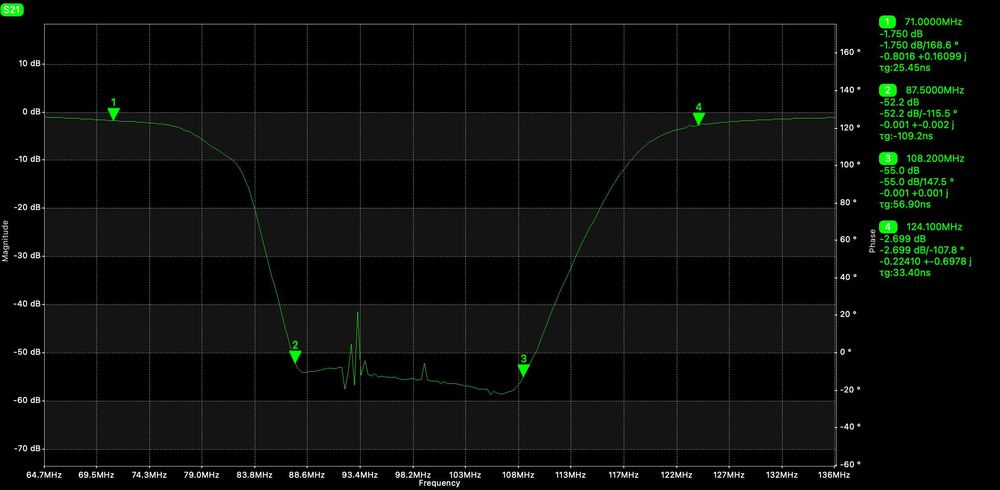Click the Frequency axis label
The image size is (1000, 490).
coord(439,484)
